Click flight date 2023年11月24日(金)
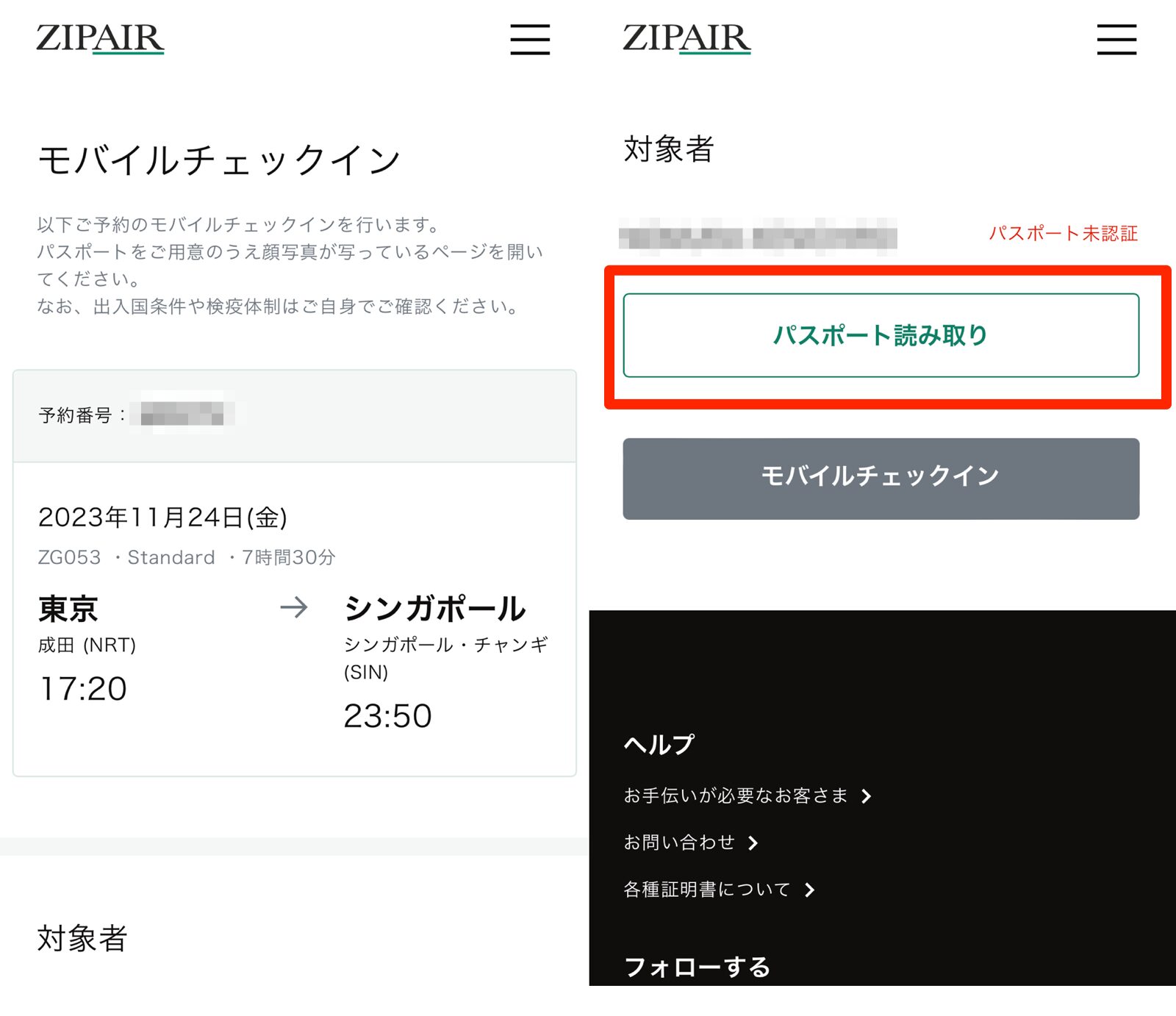1176x1016 pixels. coord(162,518)
